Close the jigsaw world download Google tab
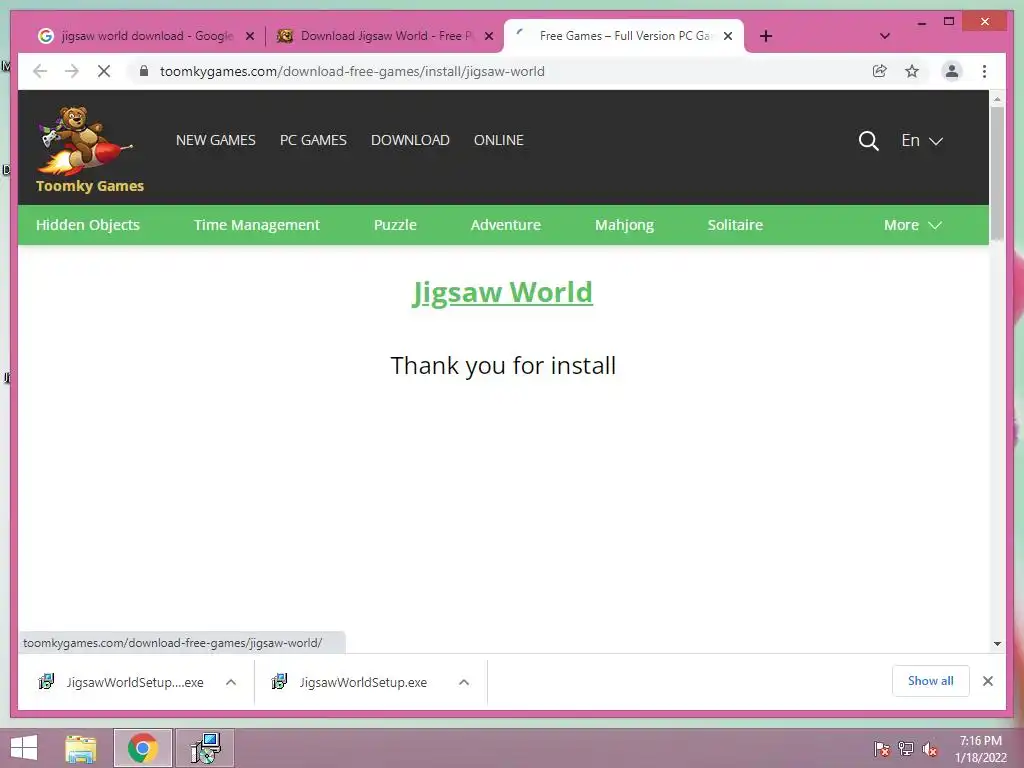Screen dimensions: 1024x768 click(249, 37)
